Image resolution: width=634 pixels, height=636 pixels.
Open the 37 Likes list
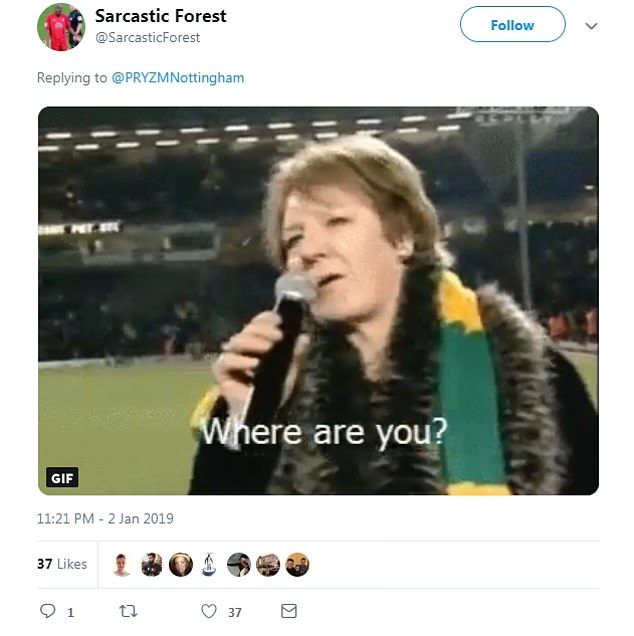point(62,564)
